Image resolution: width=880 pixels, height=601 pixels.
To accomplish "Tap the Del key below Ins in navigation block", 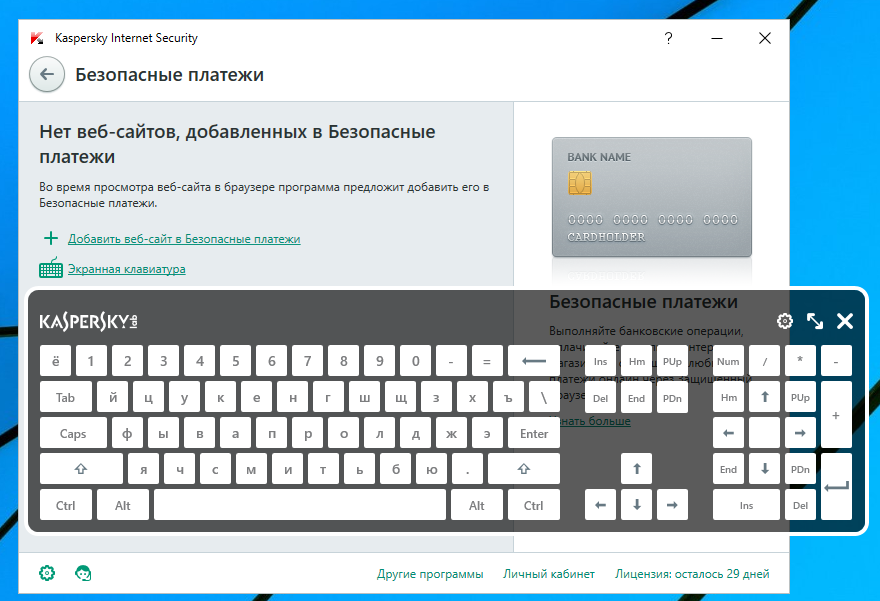I will [601, 397].
